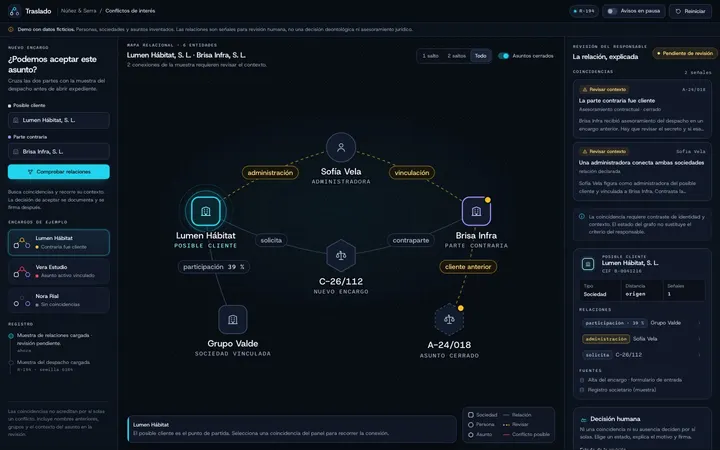720x450 pixels.
Task: Select the Todo depth option
Action: coord(481,56)
